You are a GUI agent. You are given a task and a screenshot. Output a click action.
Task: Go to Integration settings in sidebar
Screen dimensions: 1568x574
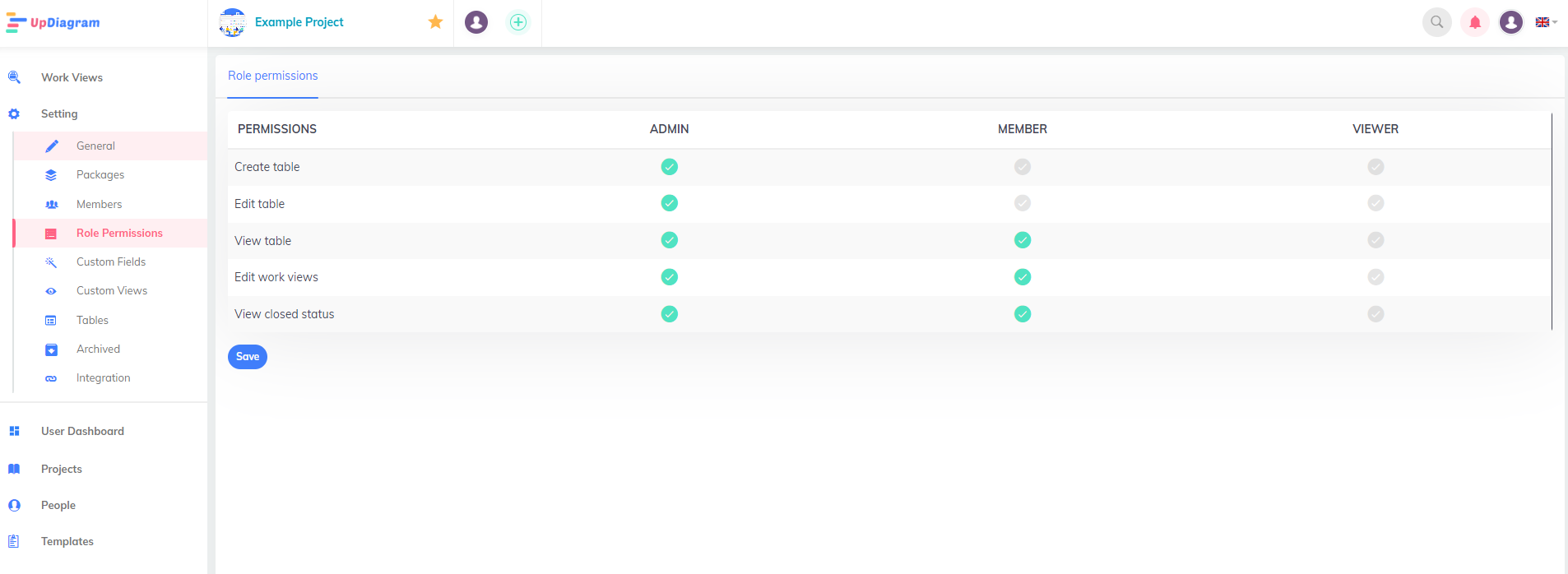(103, 378)
